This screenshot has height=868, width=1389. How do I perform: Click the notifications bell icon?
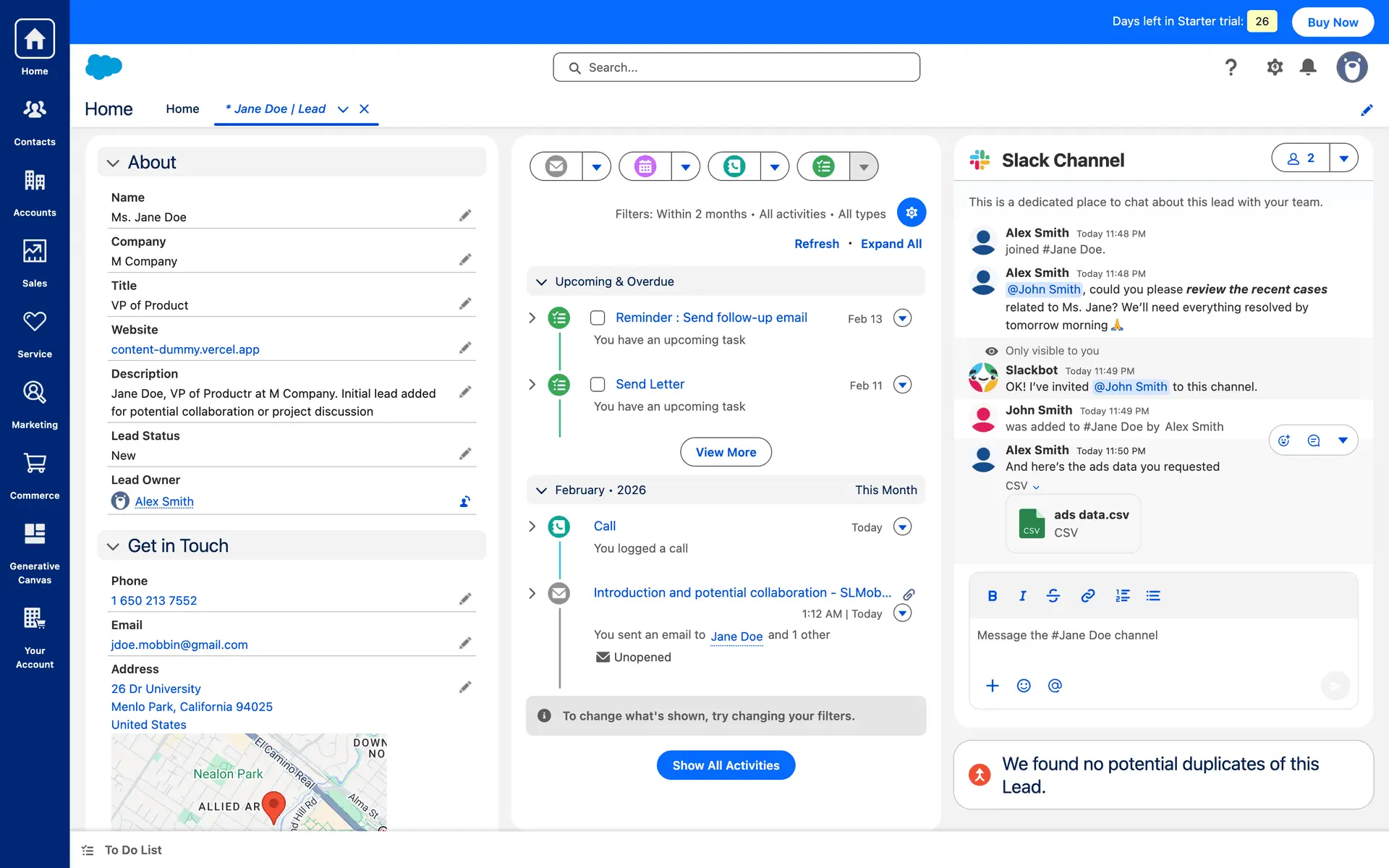[x=1308, y=67]
